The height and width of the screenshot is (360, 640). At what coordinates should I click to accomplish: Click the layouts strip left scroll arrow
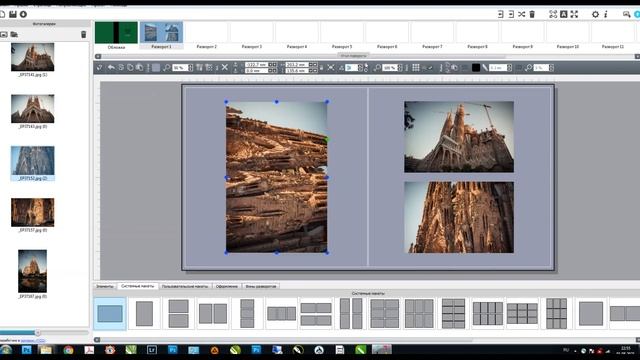[97, 340]
